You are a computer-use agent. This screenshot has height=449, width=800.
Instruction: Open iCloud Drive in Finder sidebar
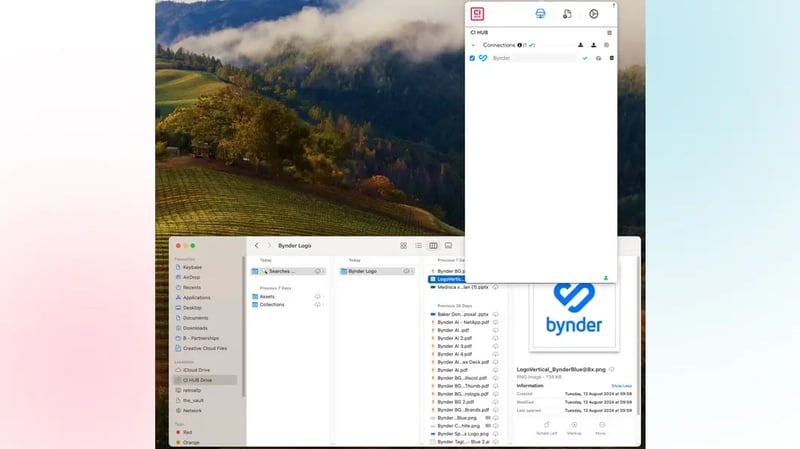point(196,370)
